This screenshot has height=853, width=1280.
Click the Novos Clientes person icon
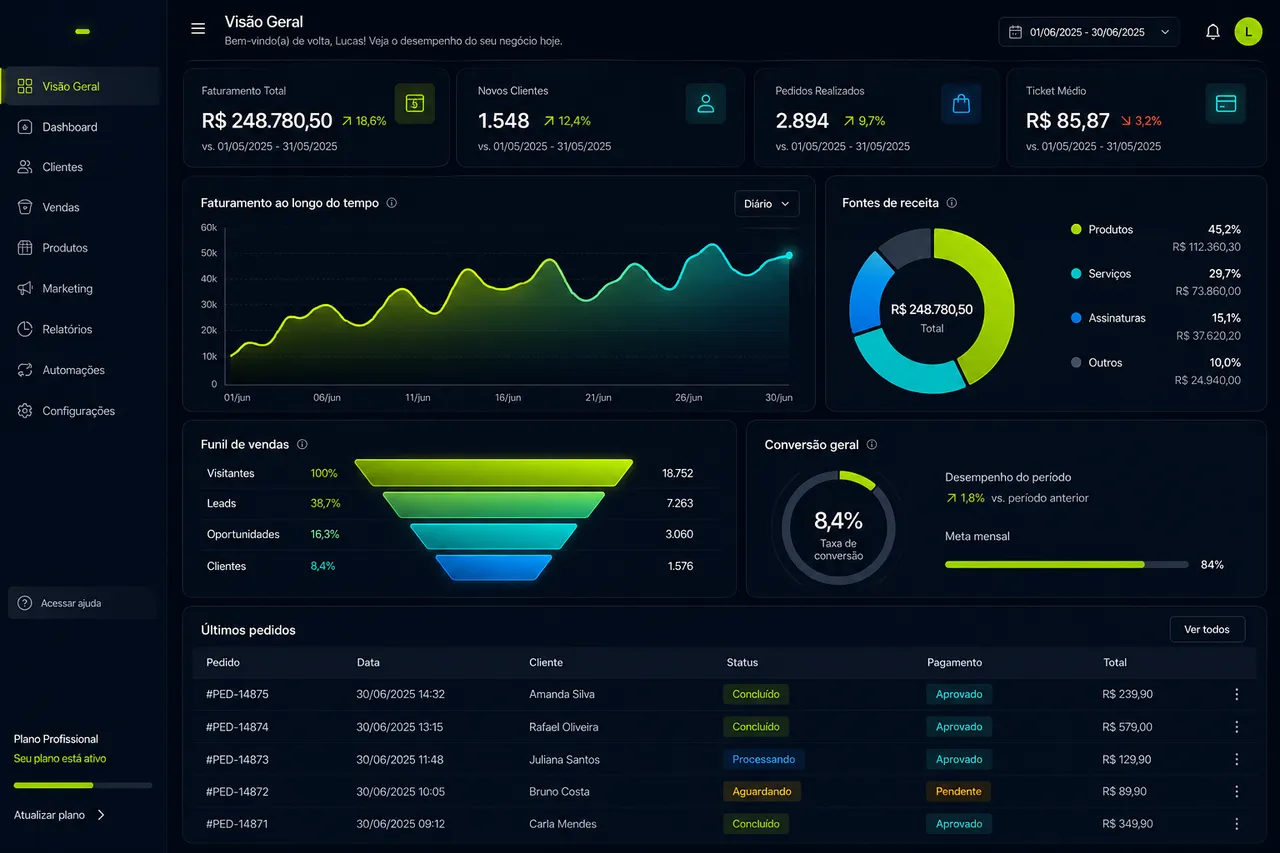pyautogui.click(x=705, y=103)
